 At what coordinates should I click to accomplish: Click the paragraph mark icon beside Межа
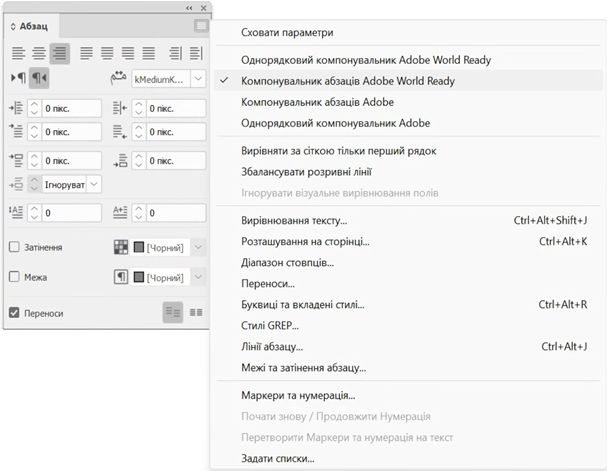tap(121, 277)
